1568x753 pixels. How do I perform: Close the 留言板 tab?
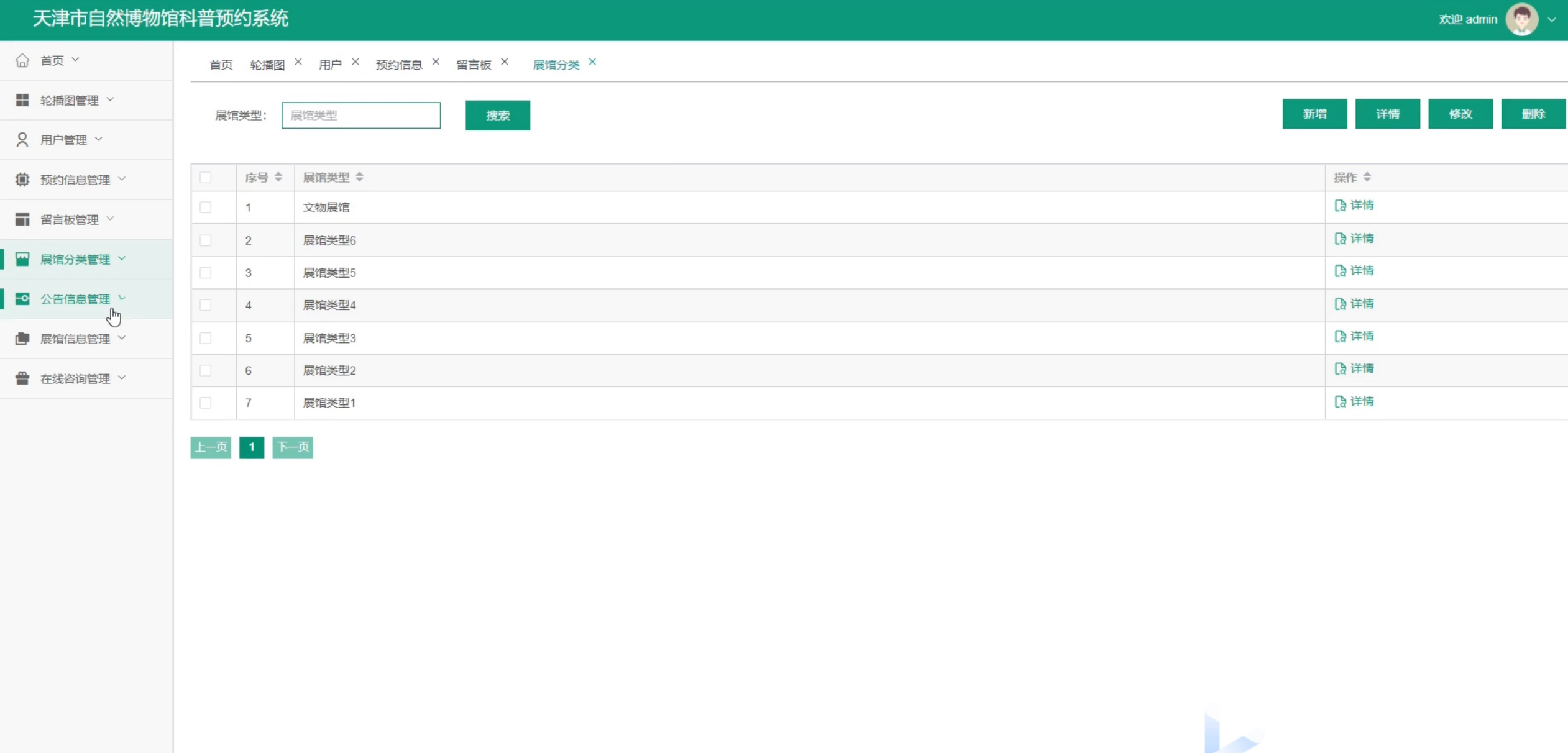(x=505, y=62)
